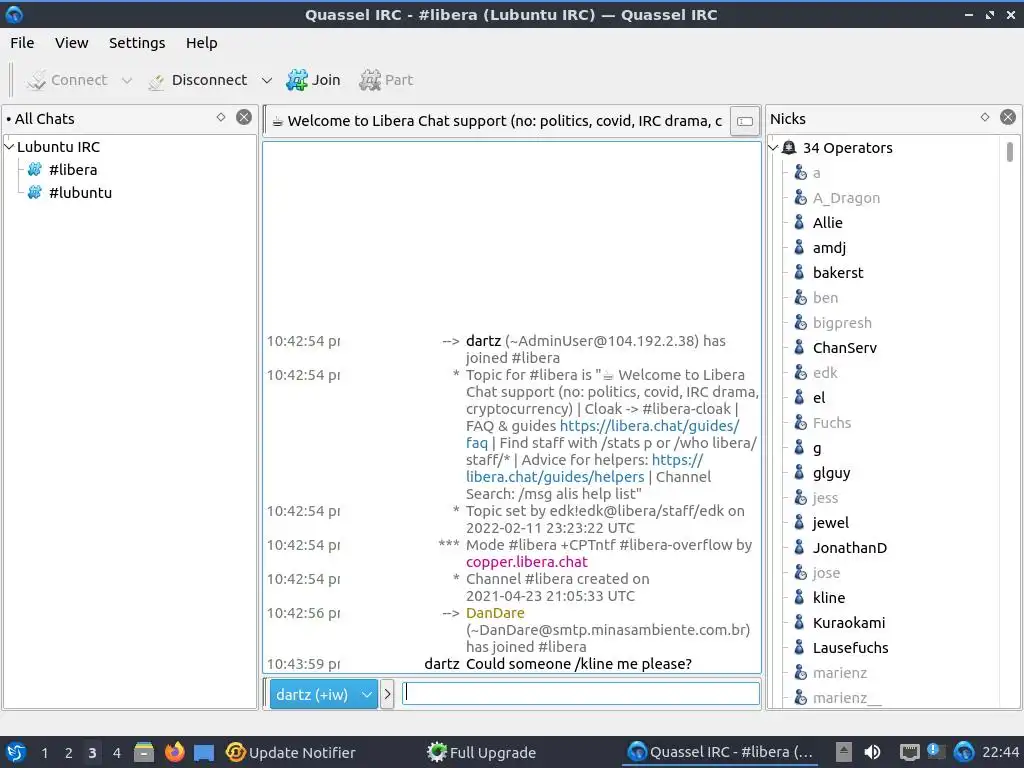Select nick jewel
The height and width of the screenshot is (768, 1024).
coord(831,523)
